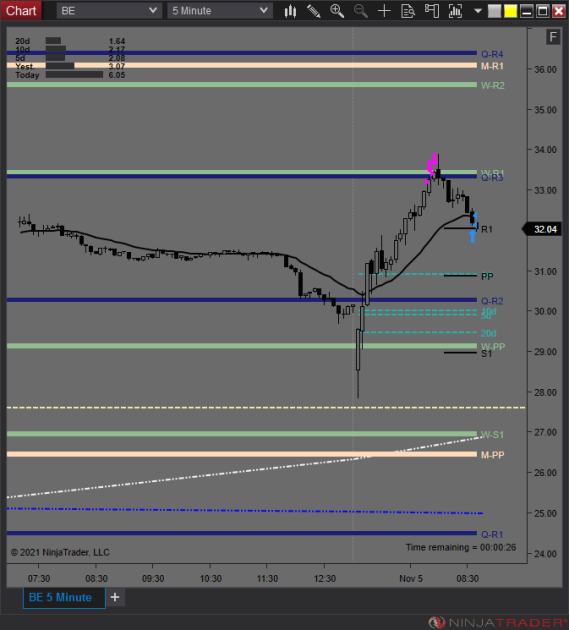Image resolution: width=569 pixels, height=630 pixels.
Task: Click the R1 daily pivot label
Action: tap(487, 229)
